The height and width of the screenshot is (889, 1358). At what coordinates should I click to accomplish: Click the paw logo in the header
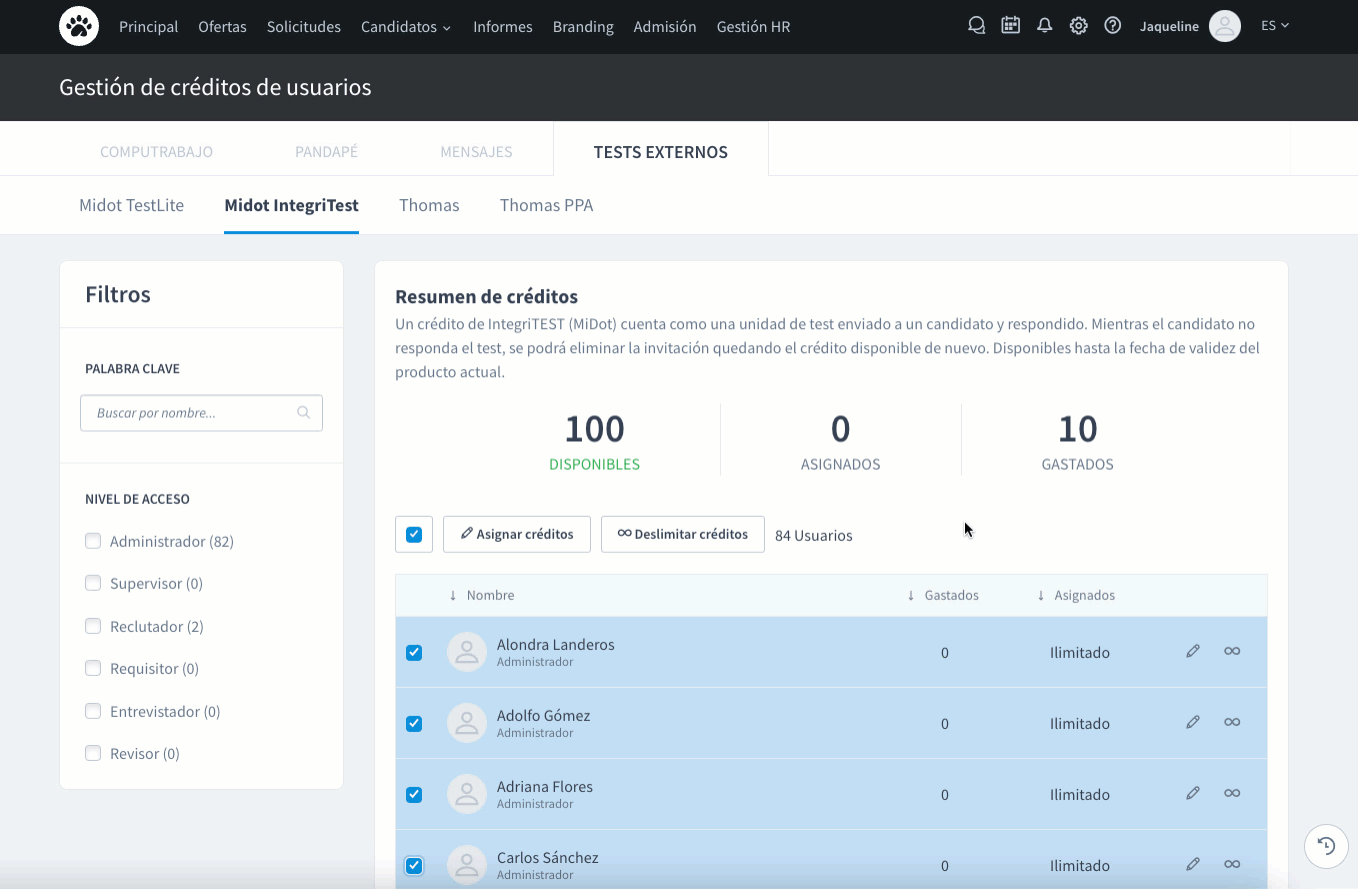click(x=79, y=27)
